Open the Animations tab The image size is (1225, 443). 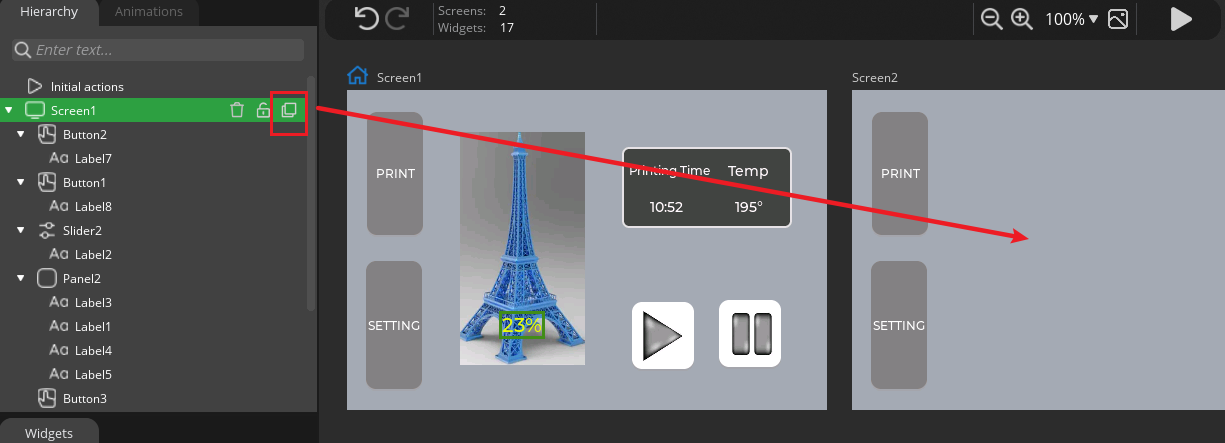point(149,12)
